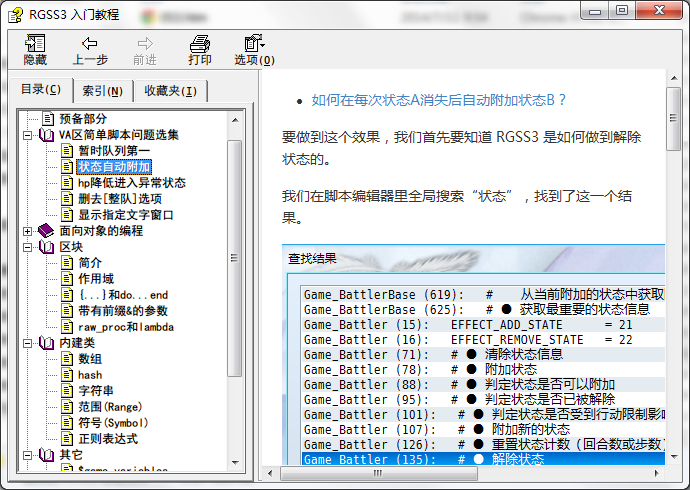The image size is (690, 490).
Task: Click page icon beside {...}和do...end
Action: click(x=67, y=295)
